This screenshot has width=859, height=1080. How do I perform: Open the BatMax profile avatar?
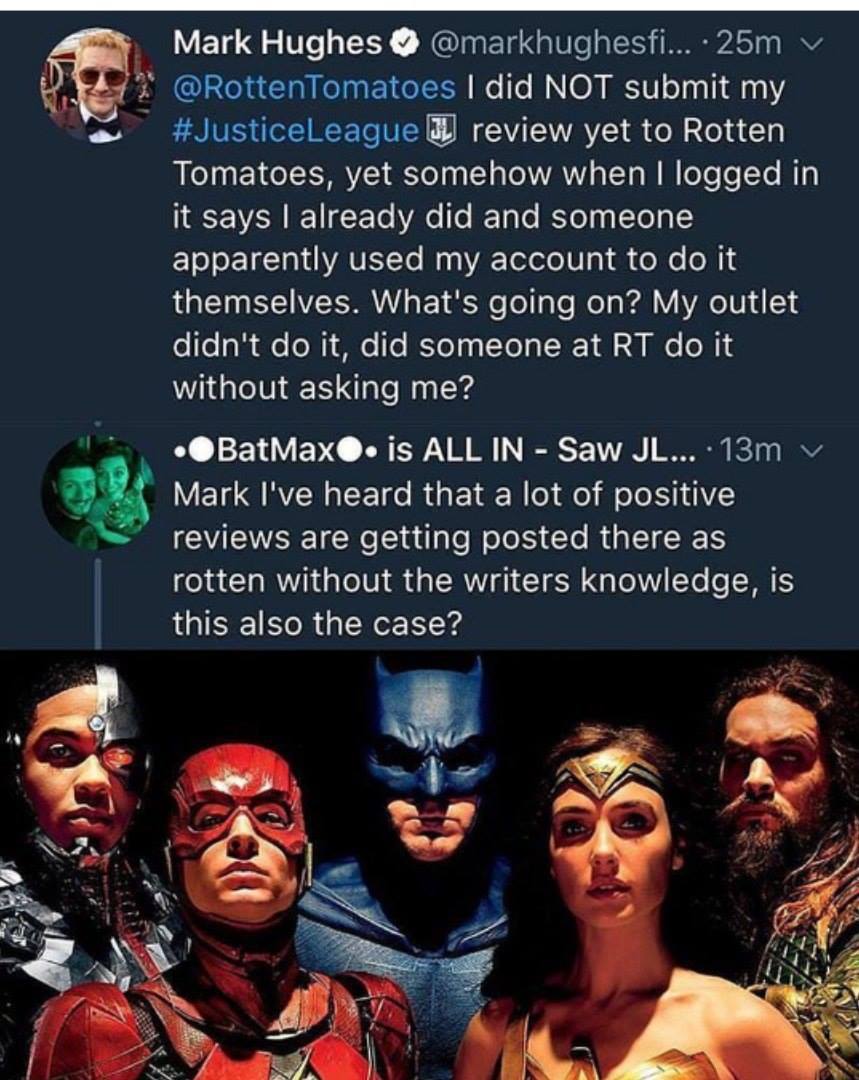97,491
